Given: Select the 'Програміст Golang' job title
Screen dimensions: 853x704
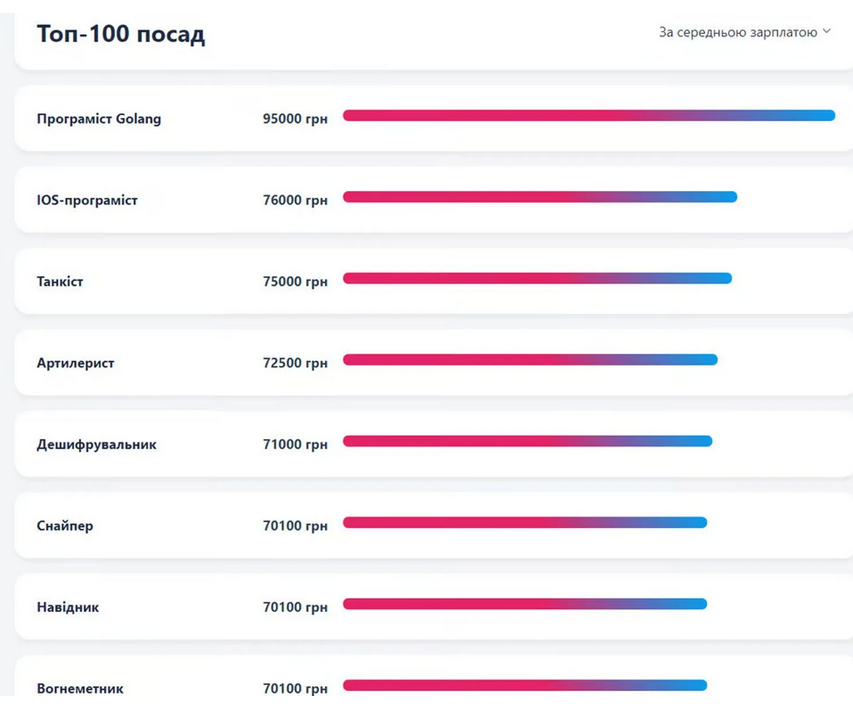Looking at the screenshot, I should [x=99, y=119].
